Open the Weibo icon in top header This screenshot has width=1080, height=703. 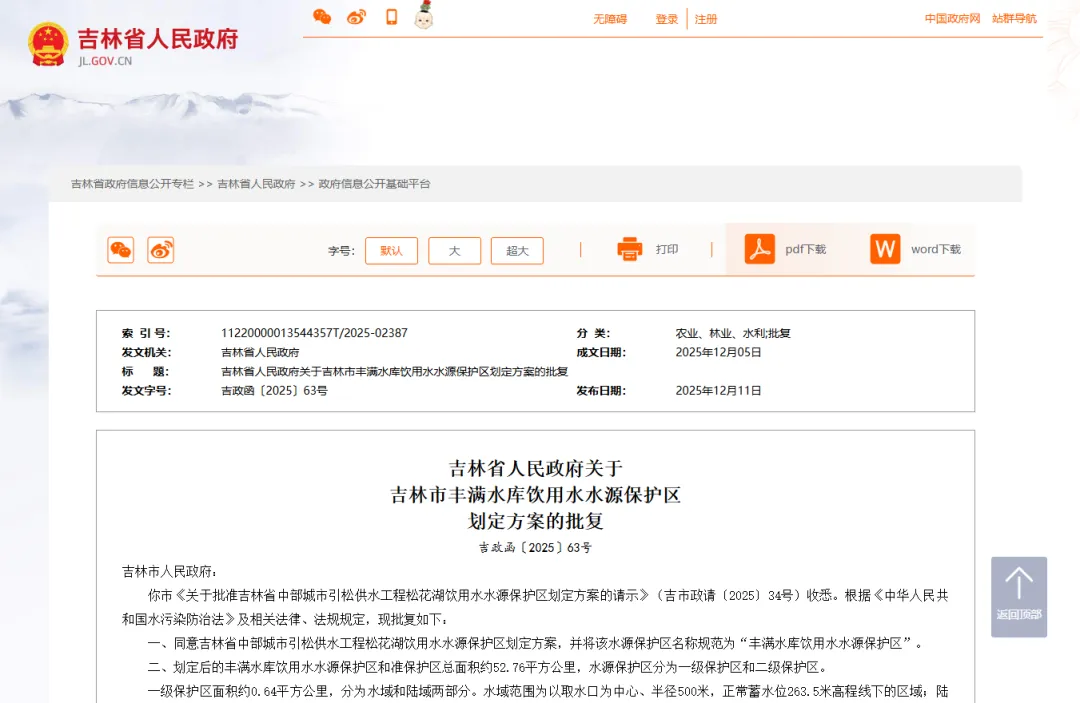[357, 17]
